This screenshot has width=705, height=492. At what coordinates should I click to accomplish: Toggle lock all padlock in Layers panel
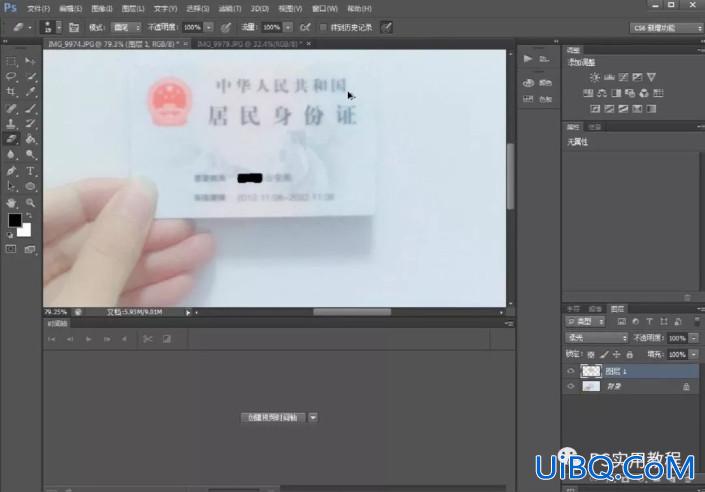coord(630,355)
